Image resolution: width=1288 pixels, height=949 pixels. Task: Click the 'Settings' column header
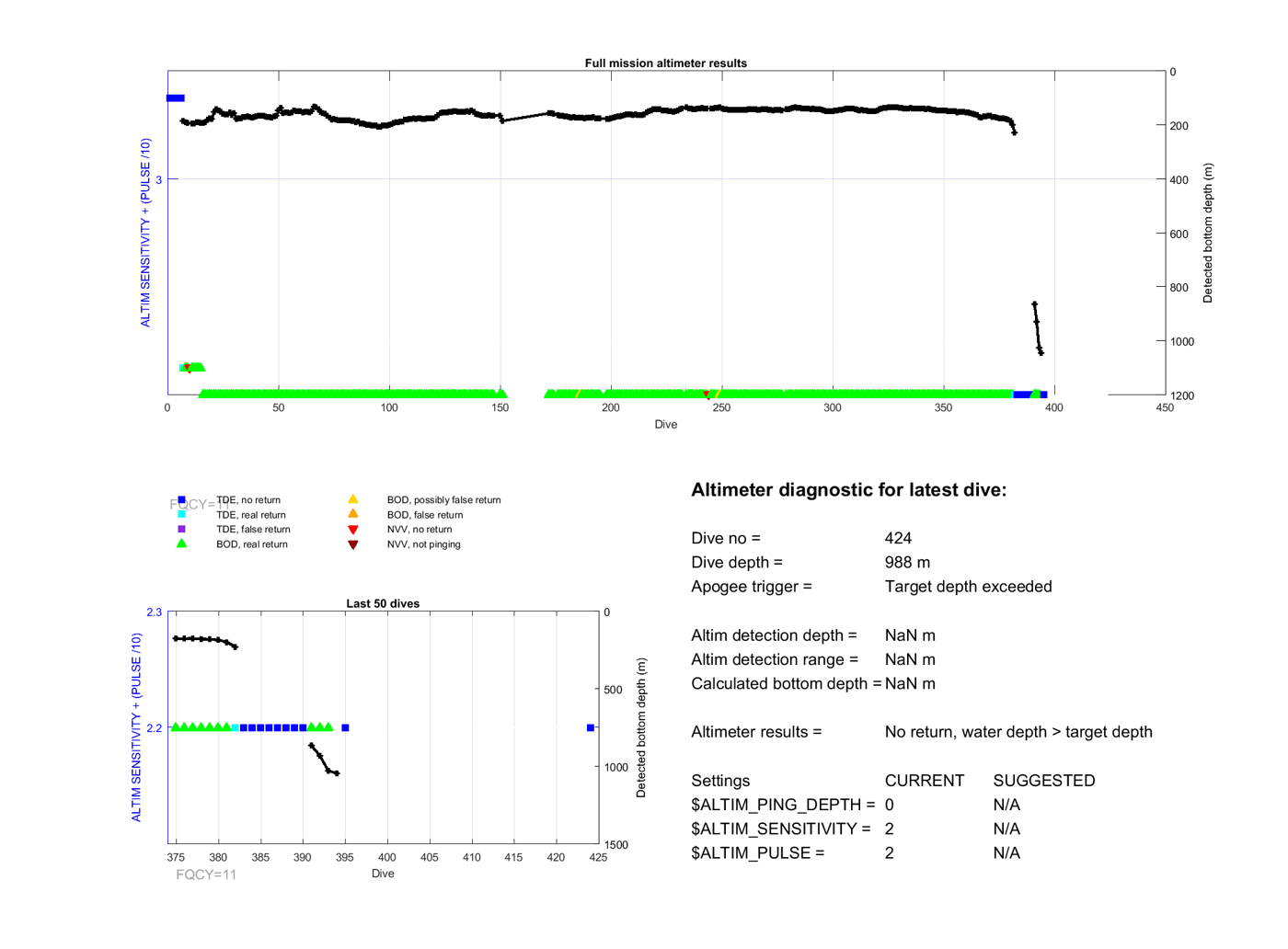720,781
